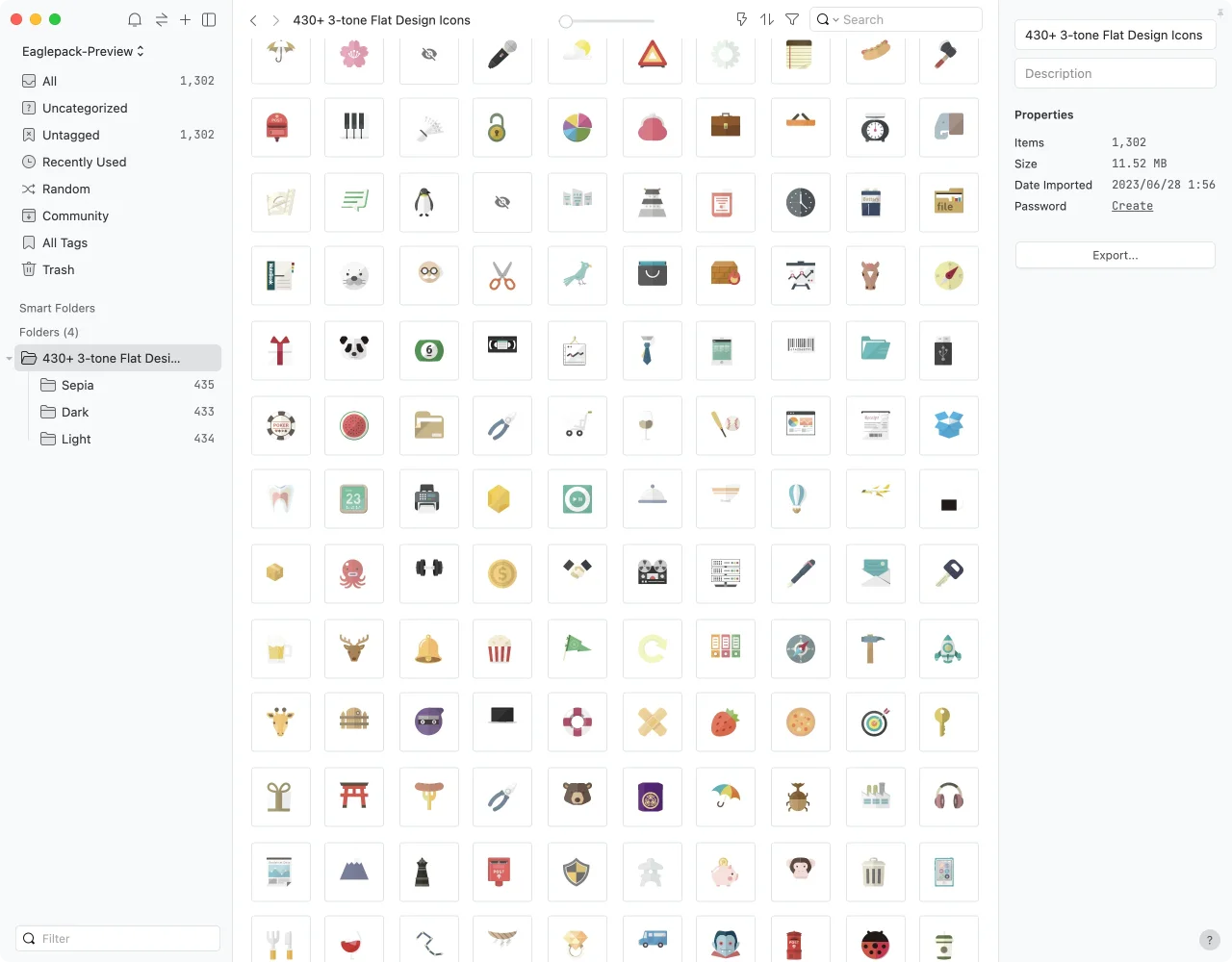The width and height of the screenshot is (1232, 962).
Task: Open the Trash sidebar item
Action: click(x=58, y=270)
